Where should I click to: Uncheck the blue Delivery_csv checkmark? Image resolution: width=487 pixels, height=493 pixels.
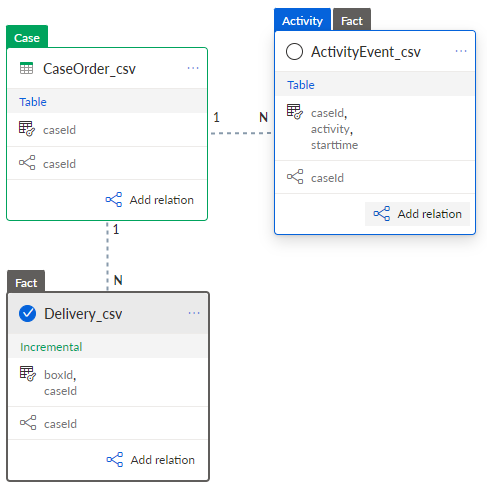[x=28, y=314]
